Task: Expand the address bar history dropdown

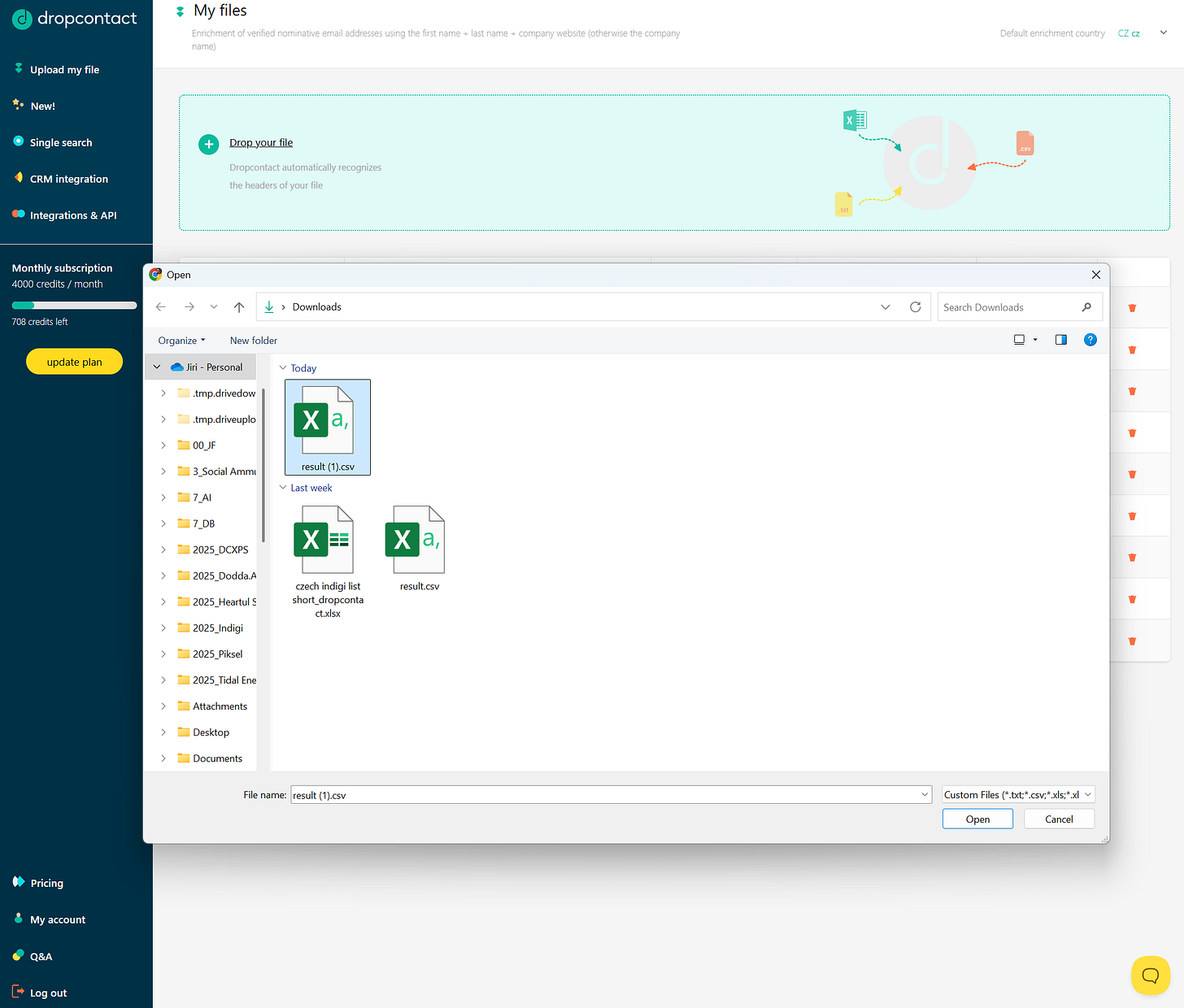Action: (x=886, y=306)
